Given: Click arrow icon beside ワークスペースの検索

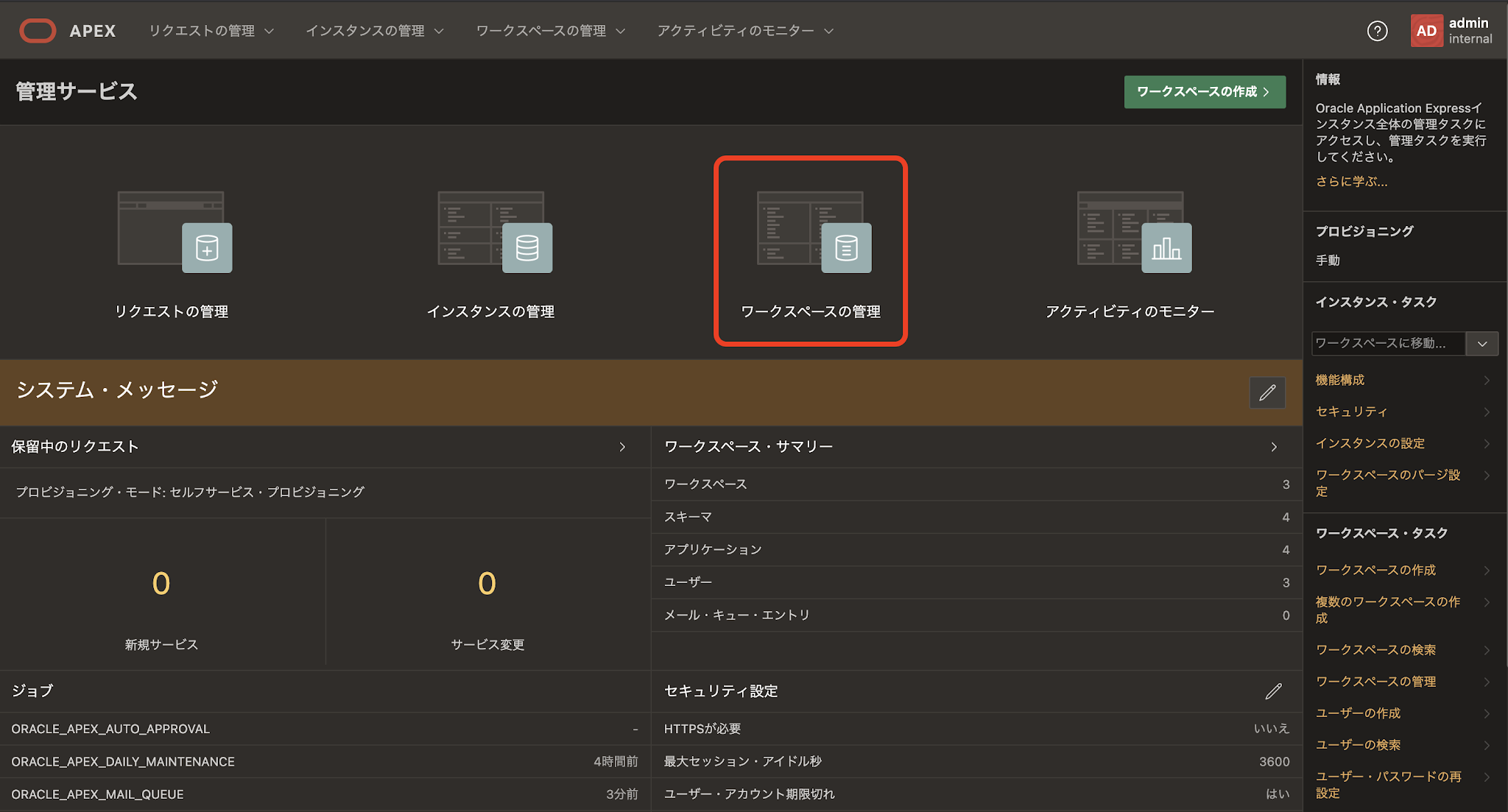Looking at the screenshot, I should pos(1487,650).
